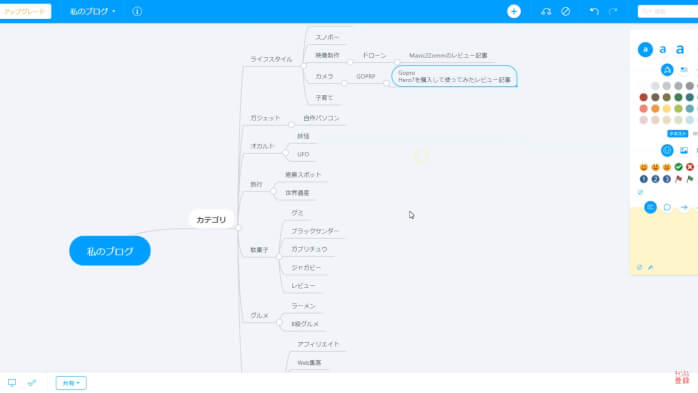This screenshot has height=393, width=698.
Task: Select the ラーメン topic
Action: point(304,306)
